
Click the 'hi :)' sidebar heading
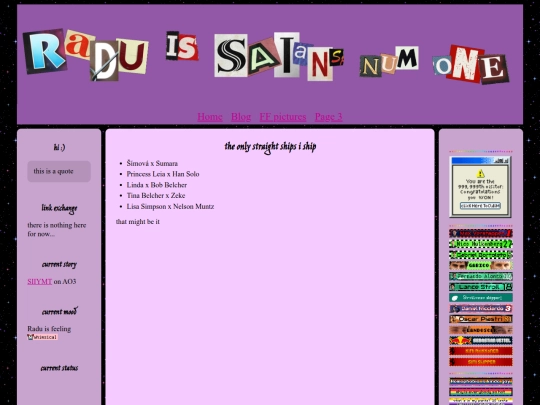pyautogui.click(x=59, y=147)
